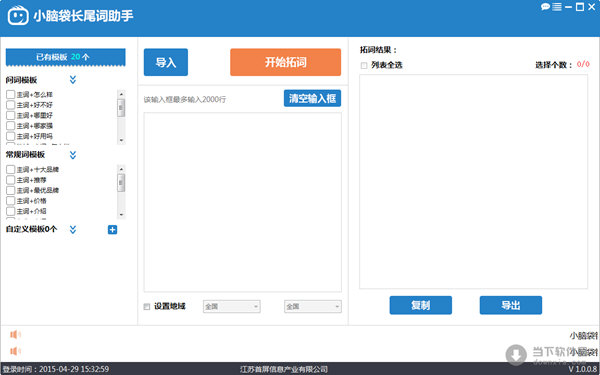Clear input with 清空输入框 button
This screenshot has height=375, width=600.
pyautogui.click(x=312, y=98)
